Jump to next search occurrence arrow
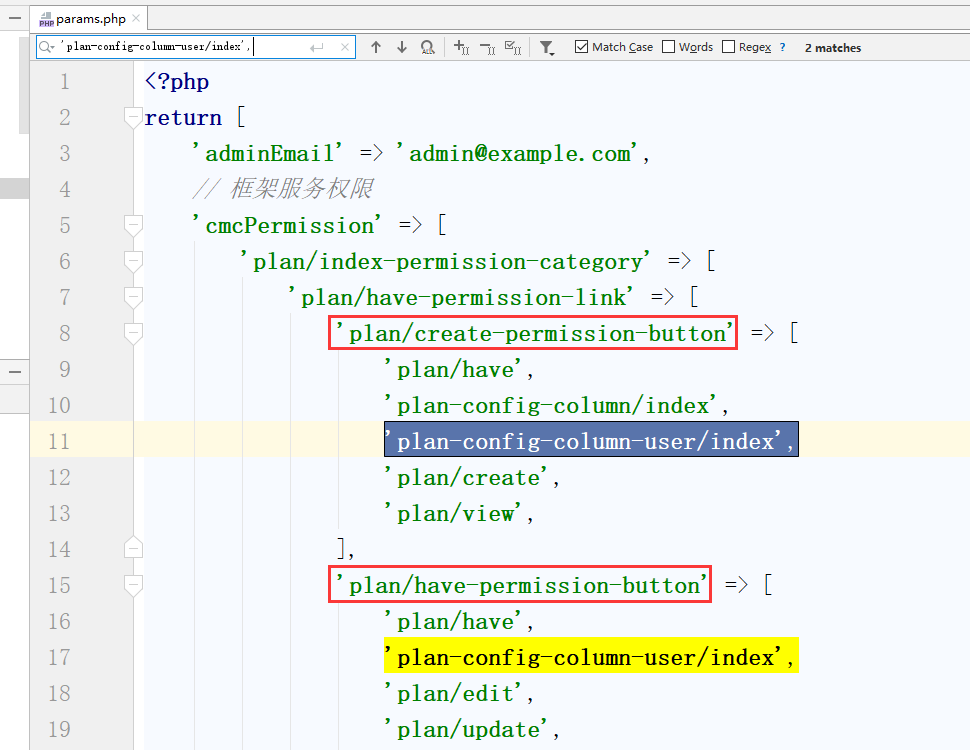The image size is (970, 750). pyautogui.click(x=402, y=47)
